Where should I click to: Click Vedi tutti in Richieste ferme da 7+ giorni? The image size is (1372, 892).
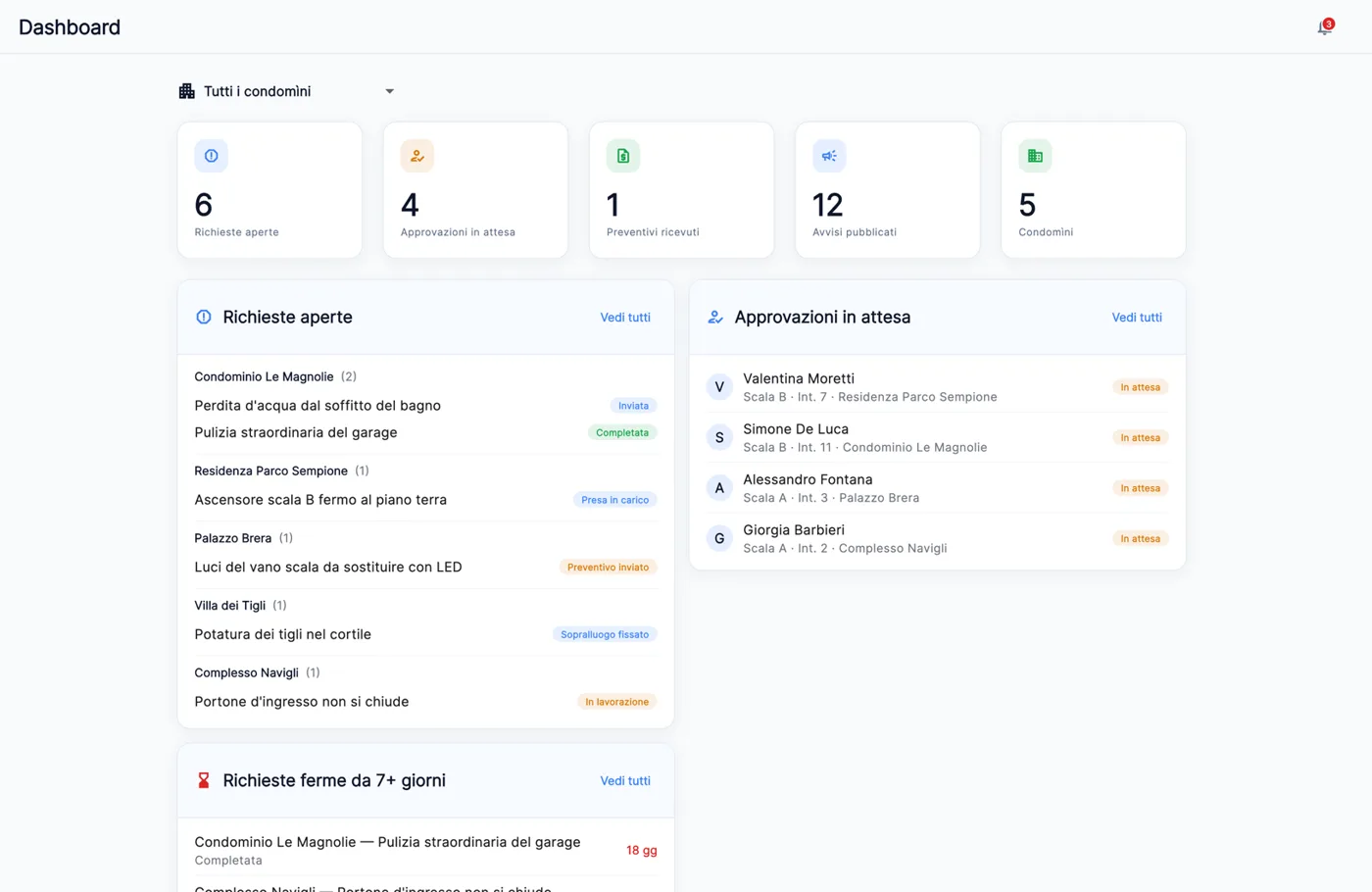coord(625,780)
